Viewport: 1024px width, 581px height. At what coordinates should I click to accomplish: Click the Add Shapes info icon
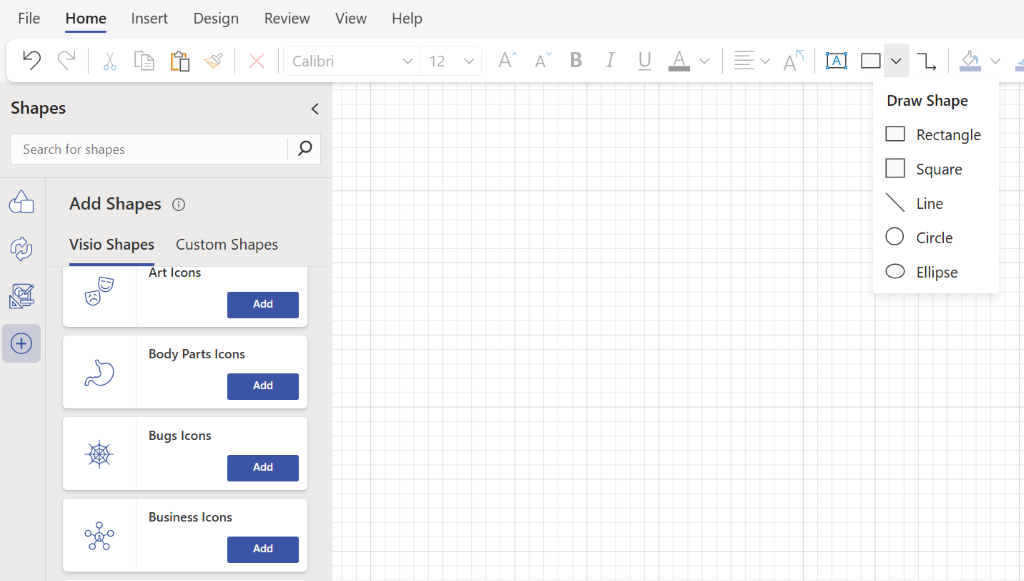(x=178, y=205)
